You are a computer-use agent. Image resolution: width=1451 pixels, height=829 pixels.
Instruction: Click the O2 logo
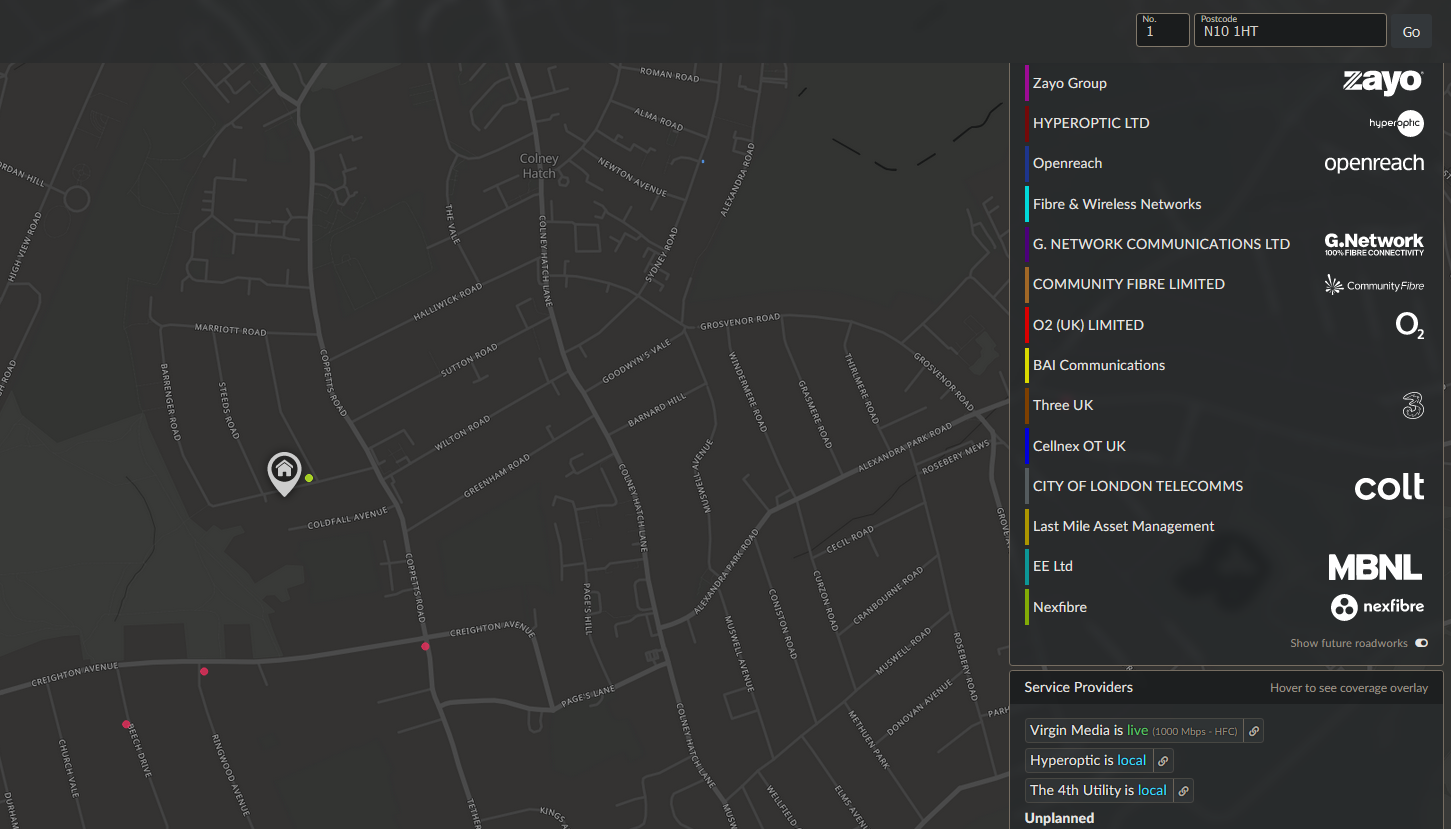[1410, 325]
